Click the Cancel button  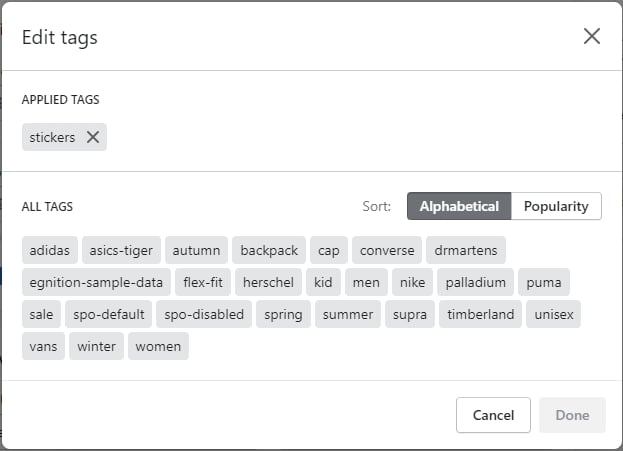click(493, 415)
